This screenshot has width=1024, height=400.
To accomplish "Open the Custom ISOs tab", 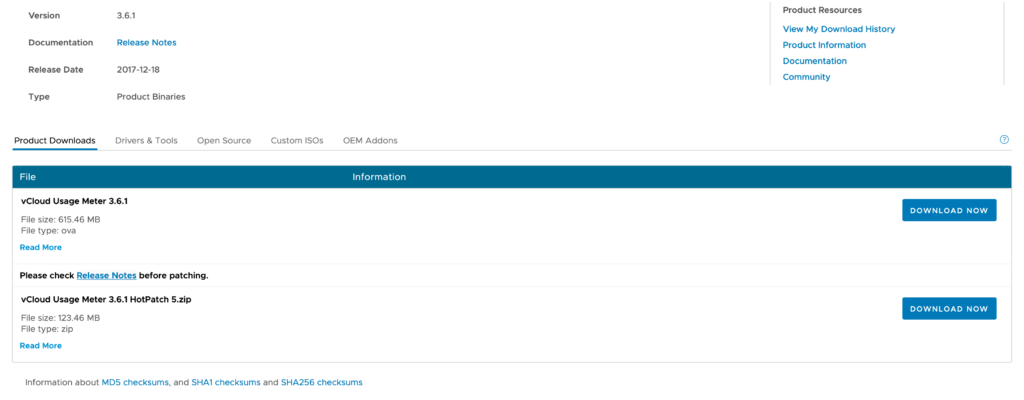I will (x=297, y=141).
